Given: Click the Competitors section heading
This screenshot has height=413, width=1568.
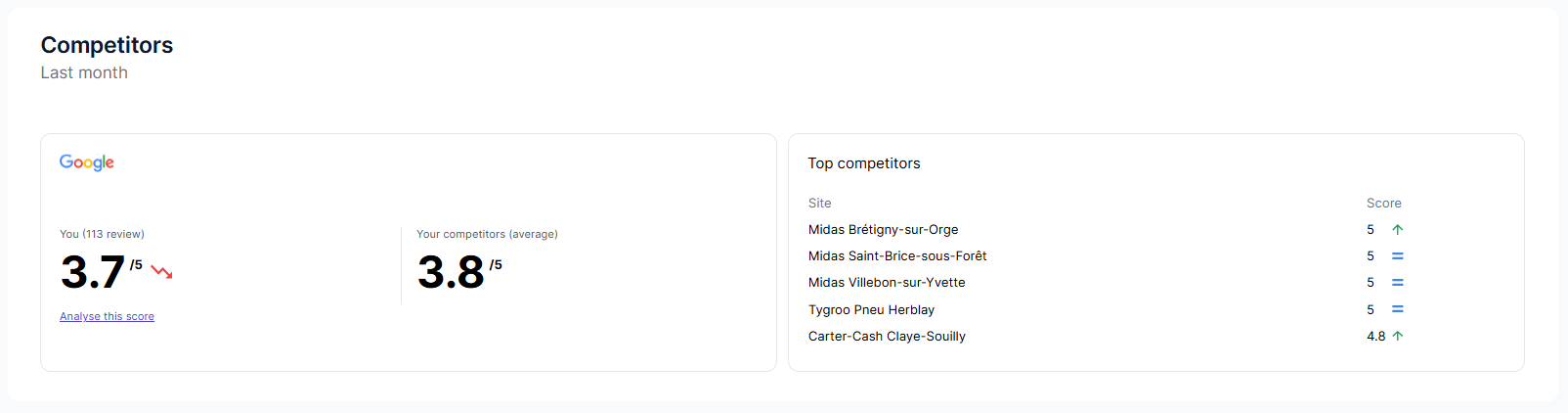Looking at the screenshot, I should click(x=107, y=45).
